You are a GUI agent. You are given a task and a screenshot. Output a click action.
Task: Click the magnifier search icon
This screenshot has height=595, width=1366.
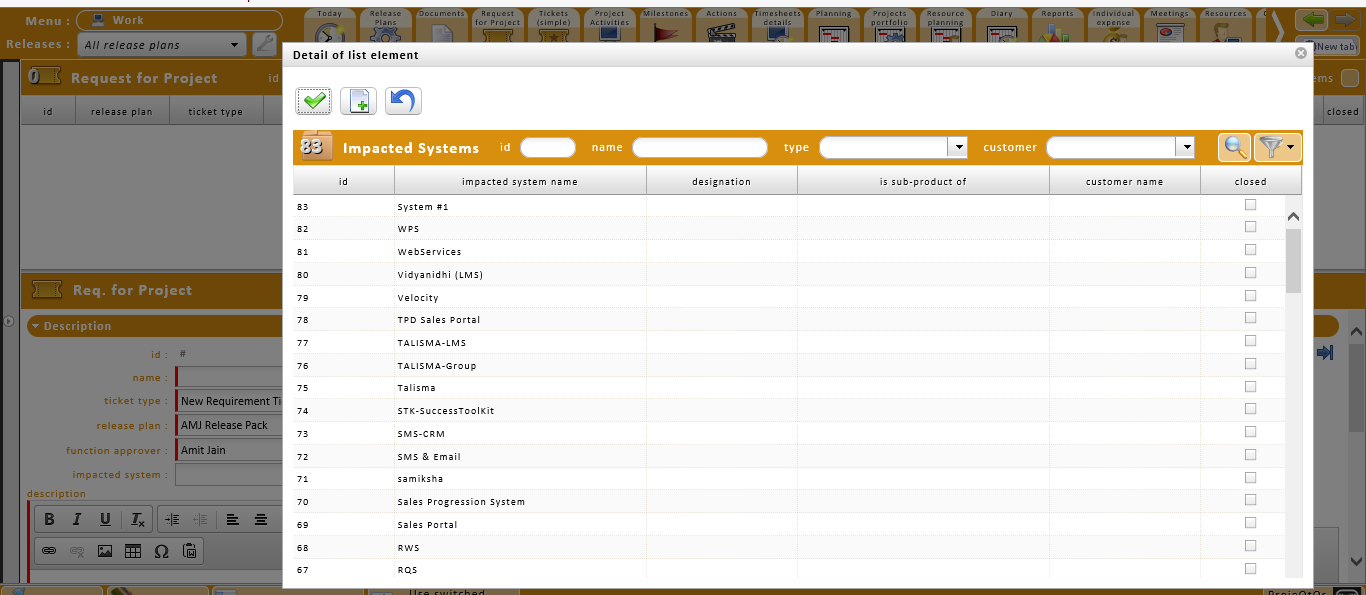1235,148
